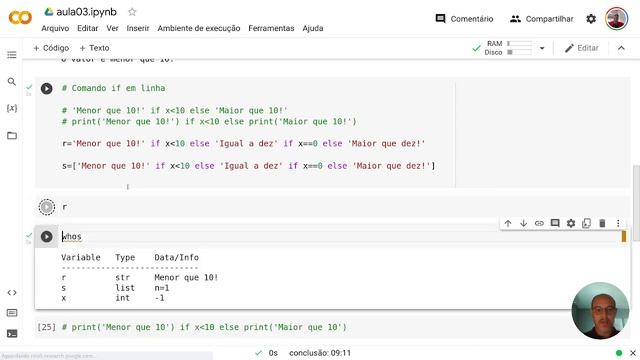Open the notebook settings gear
This screenshot has width=640, height=360.
pos(591,19)
